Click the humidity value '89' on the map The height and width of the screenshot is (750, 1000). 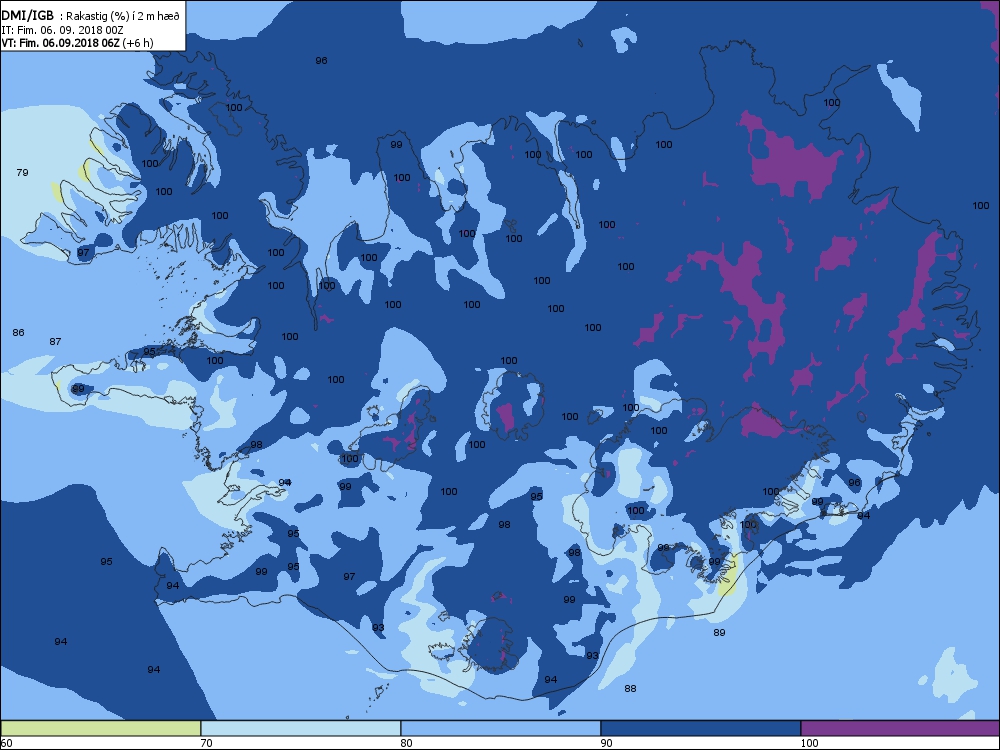click(x=719, y=632)
